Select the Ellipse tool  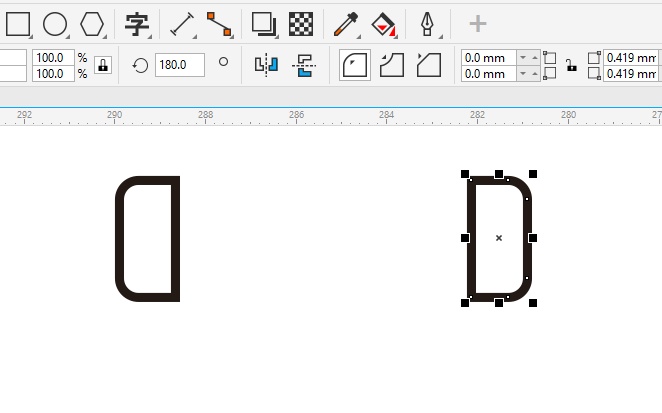pos(55,24)
